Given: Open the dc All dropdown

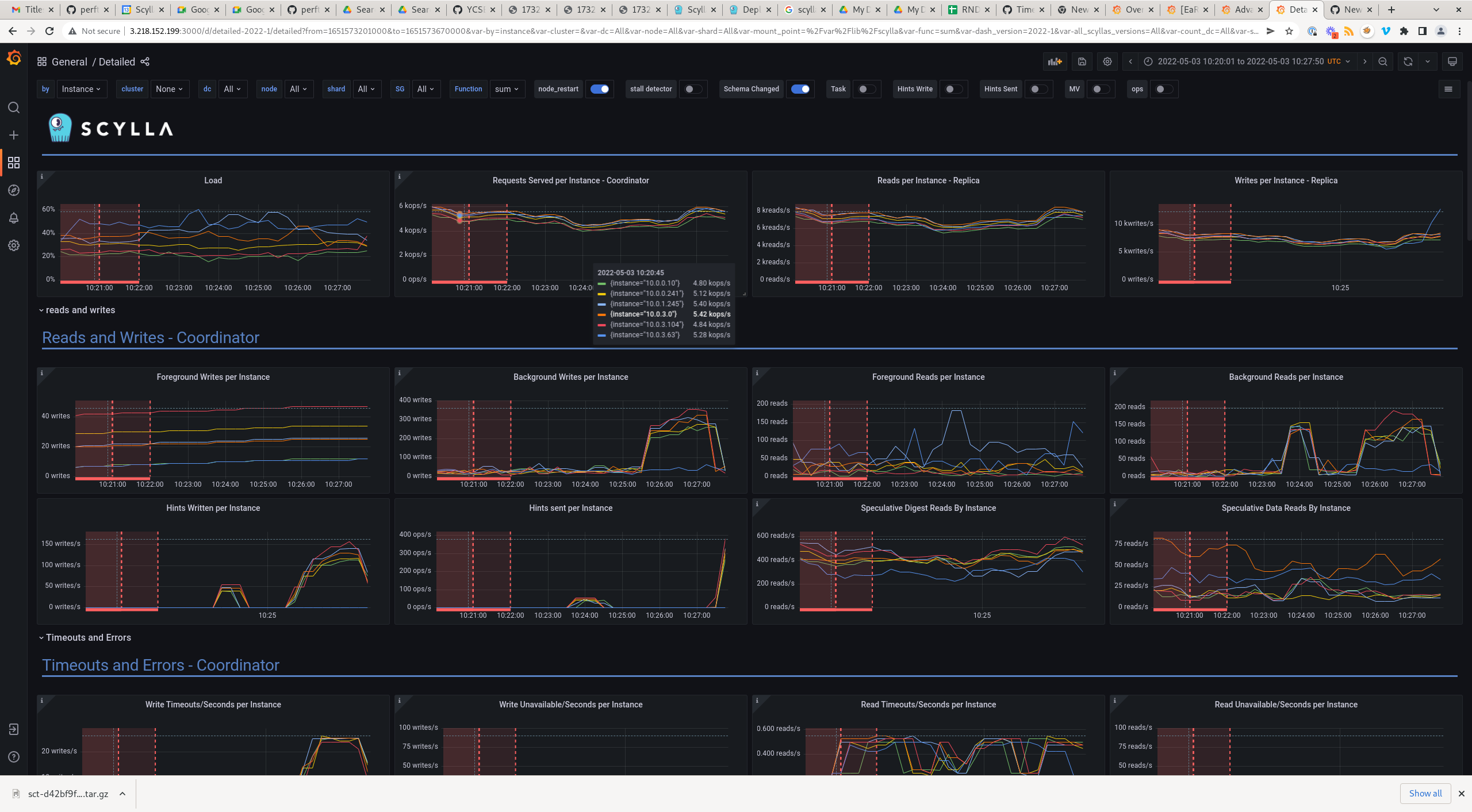Looking at the screenshot, I should click(232, 89).
